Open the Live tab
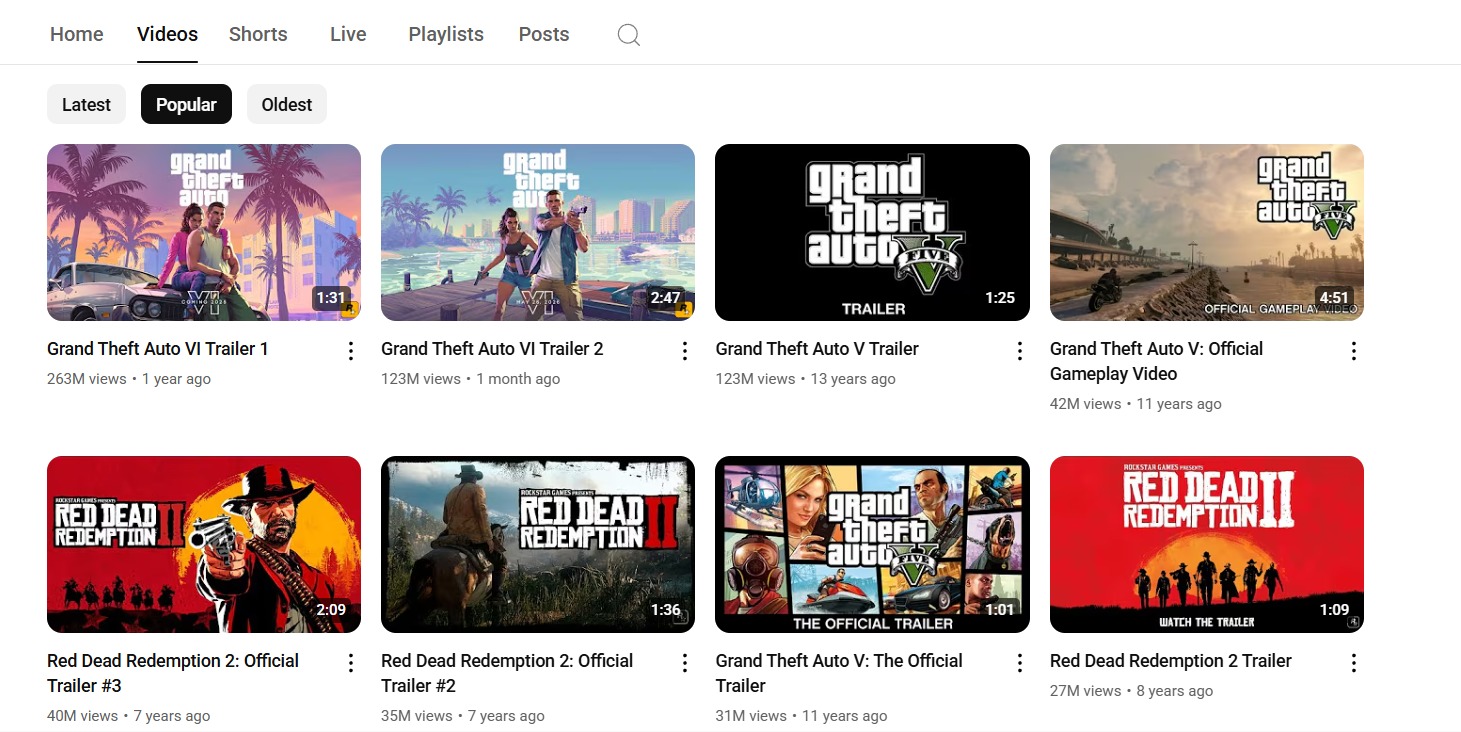The image size is (1461, 732). (x=348, y=34)
